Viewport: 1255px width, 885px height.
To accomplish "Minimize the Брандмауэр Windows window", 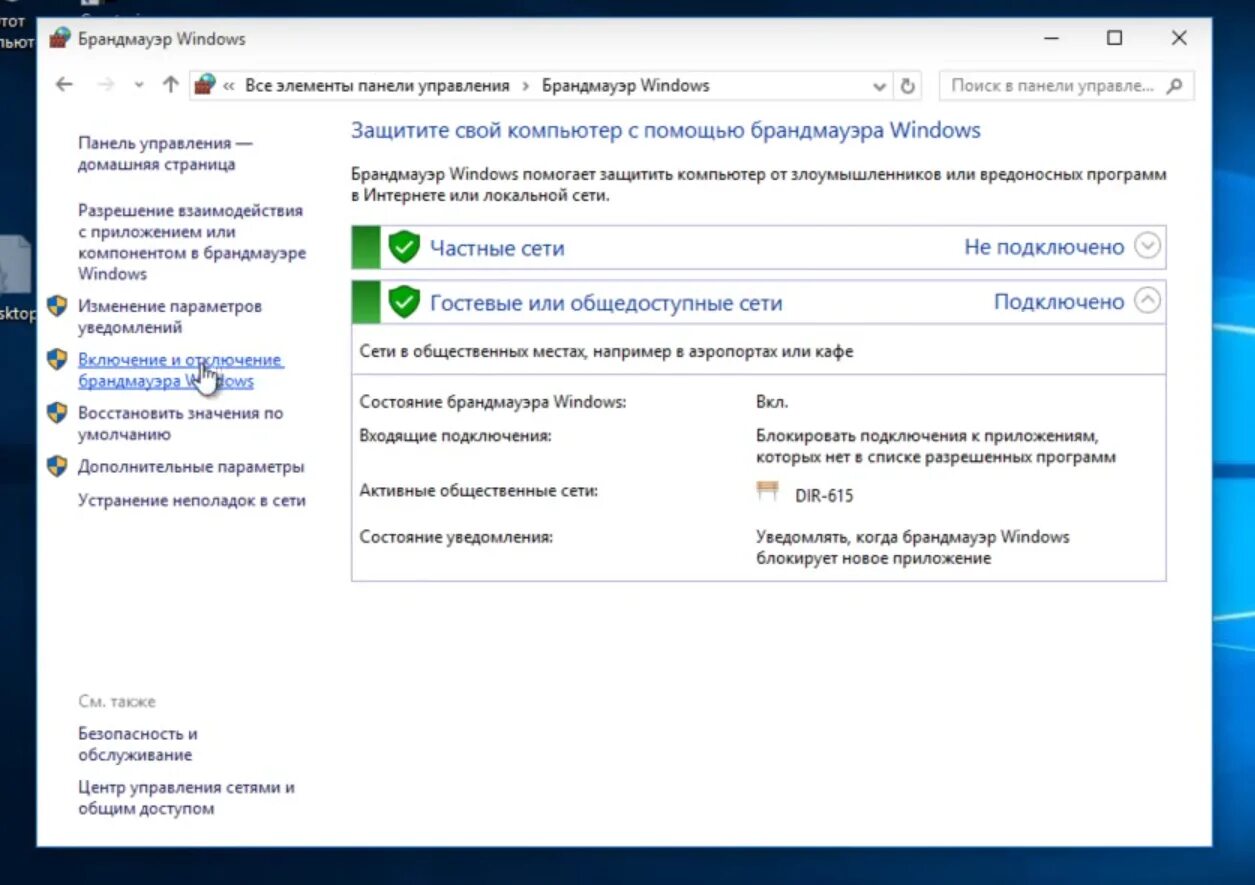I will (x=1051, y=39).
